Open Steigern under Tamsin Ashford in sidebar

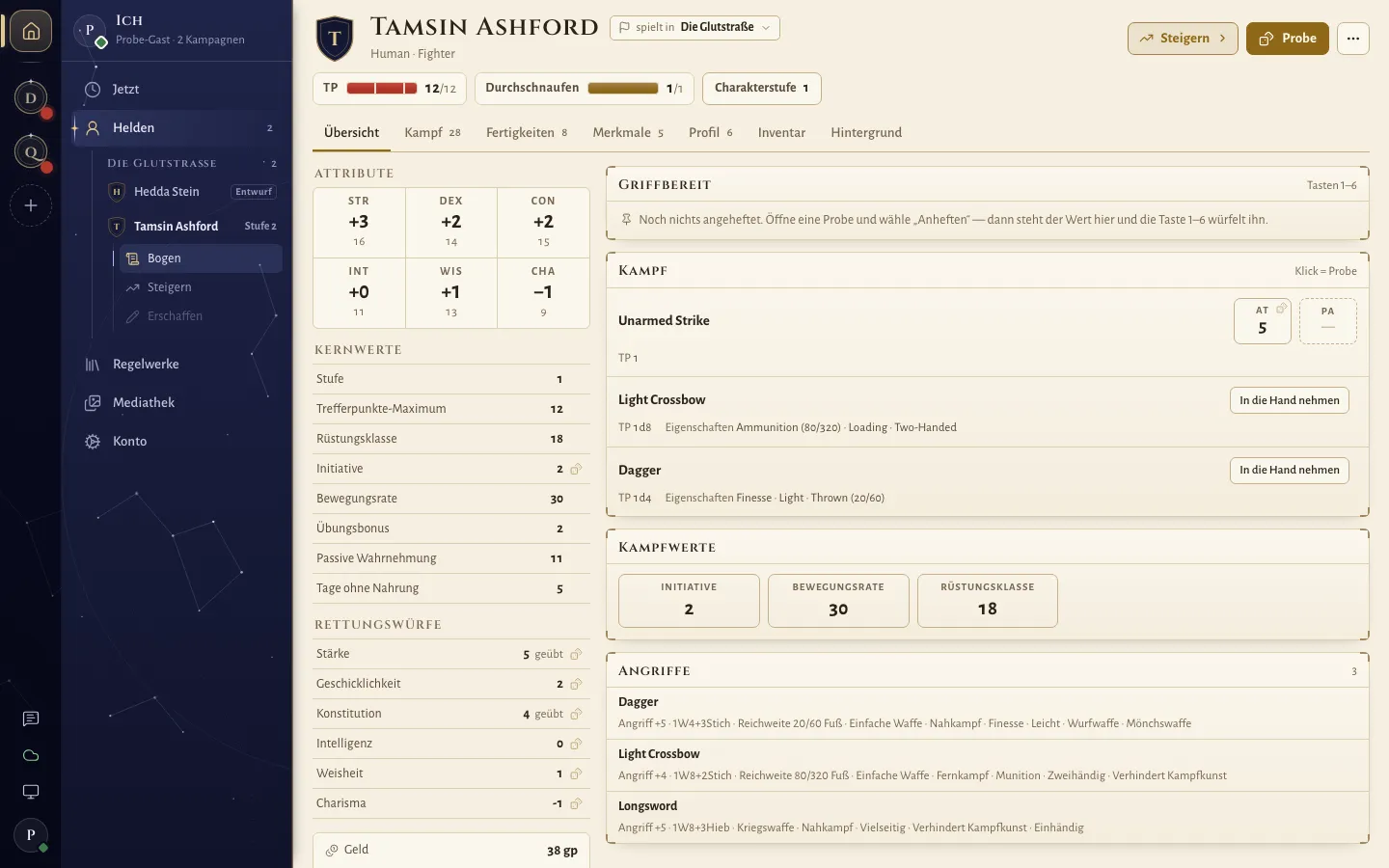coord(201,287)
